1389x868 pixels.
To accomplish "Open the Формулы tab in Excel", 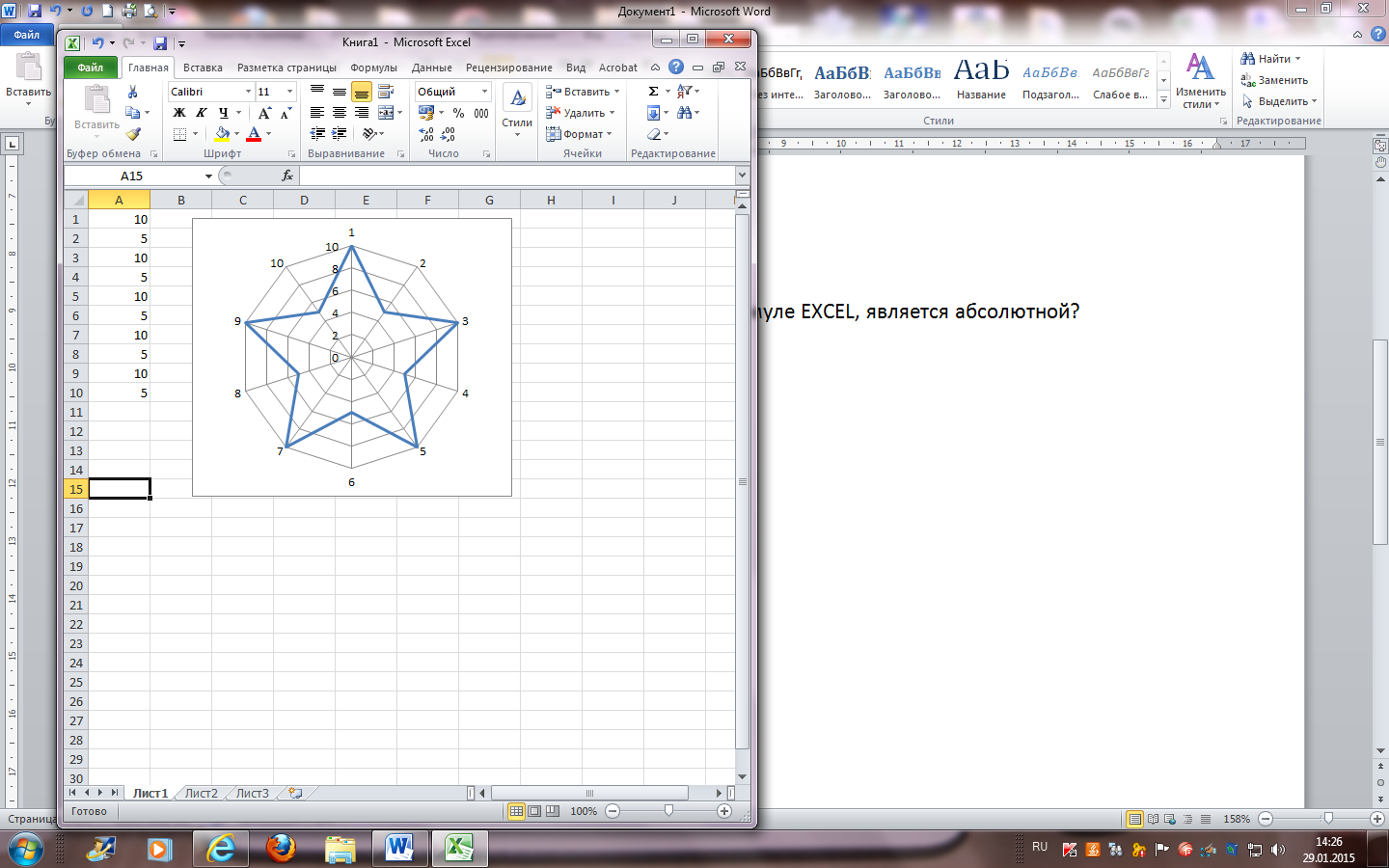I will [x=373, y=68].
